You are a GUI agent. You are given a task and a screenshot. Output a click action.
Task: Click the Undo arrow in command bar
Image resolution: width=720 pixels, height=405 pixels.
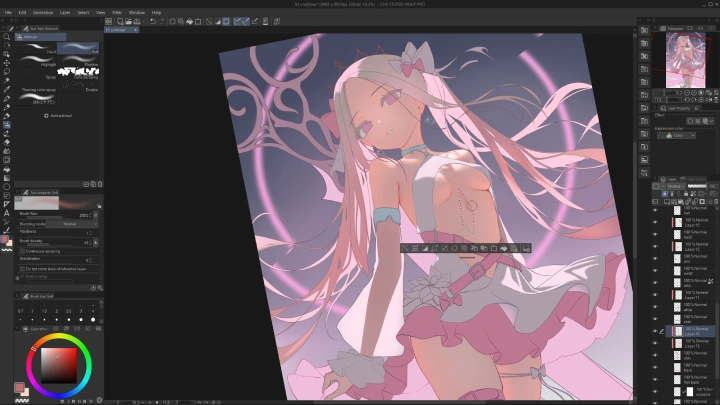point(153,22)
